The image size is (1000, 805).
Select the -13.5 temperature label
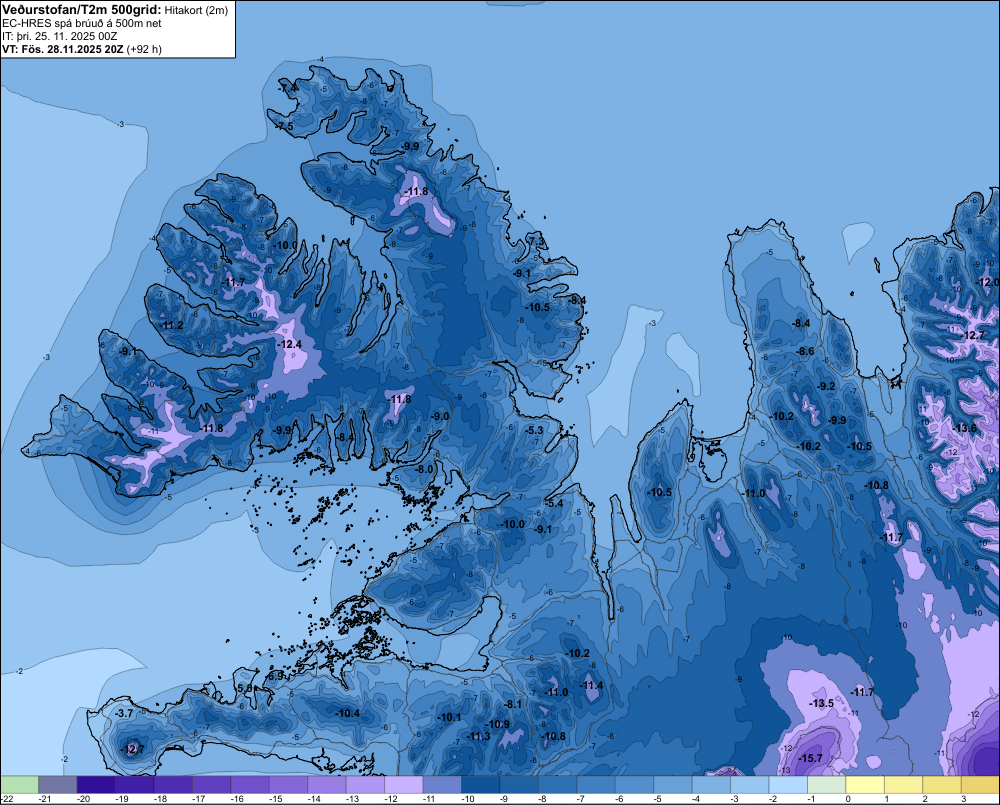tap(821, 703)
